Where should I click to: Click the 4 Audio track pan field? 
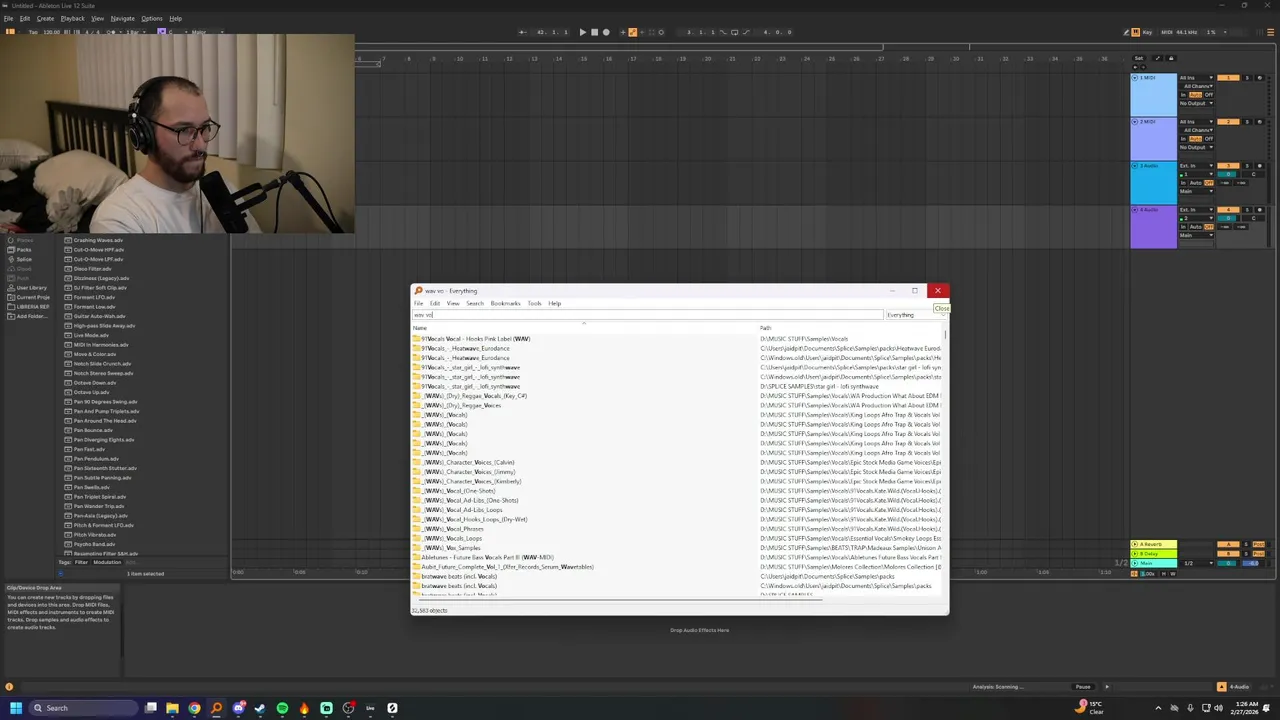(1253, 218)
